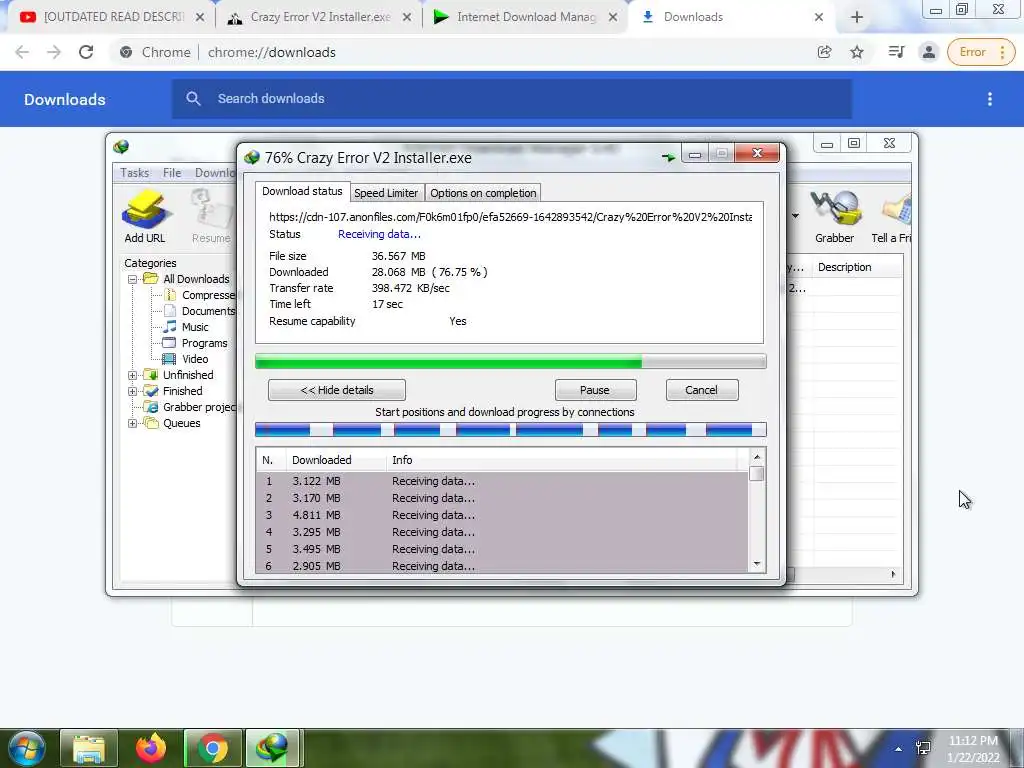
Task: Reload the Chrome page
Action: coord(86,52)
